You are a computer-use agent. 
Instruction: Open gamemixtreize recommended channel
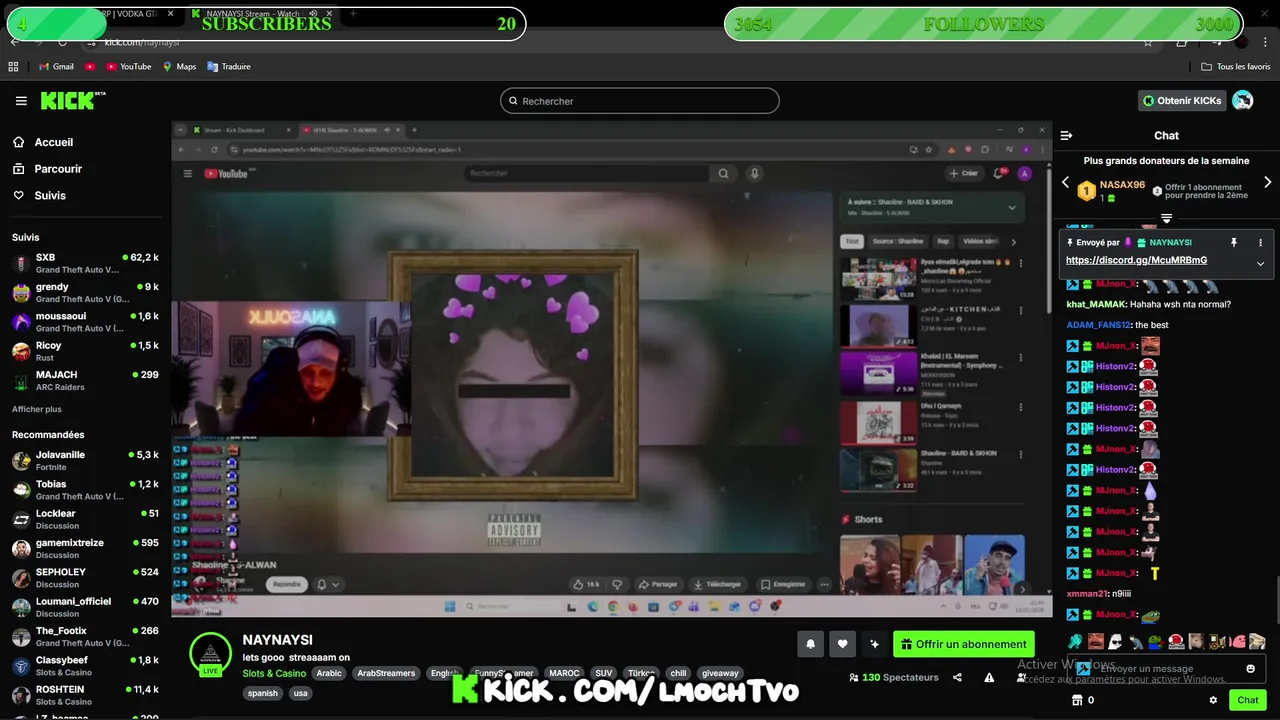pyautogui.click(x=84, y=549)
